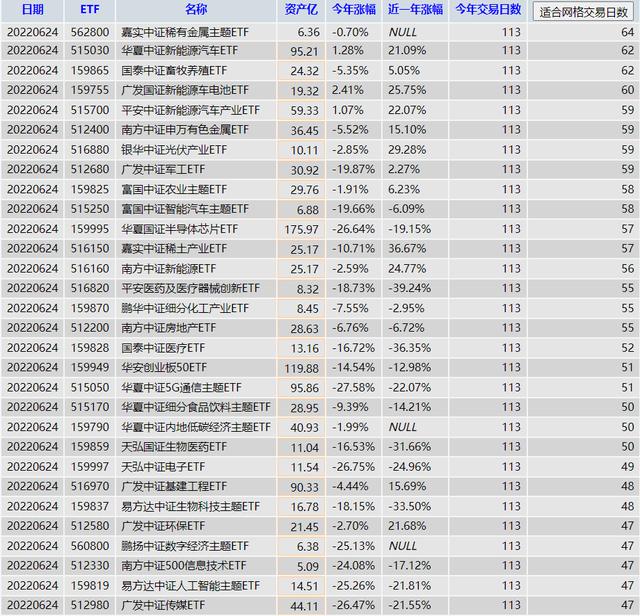640x616 pixels.
Task: Click asset value 175.97
Action: coord(301,229)
